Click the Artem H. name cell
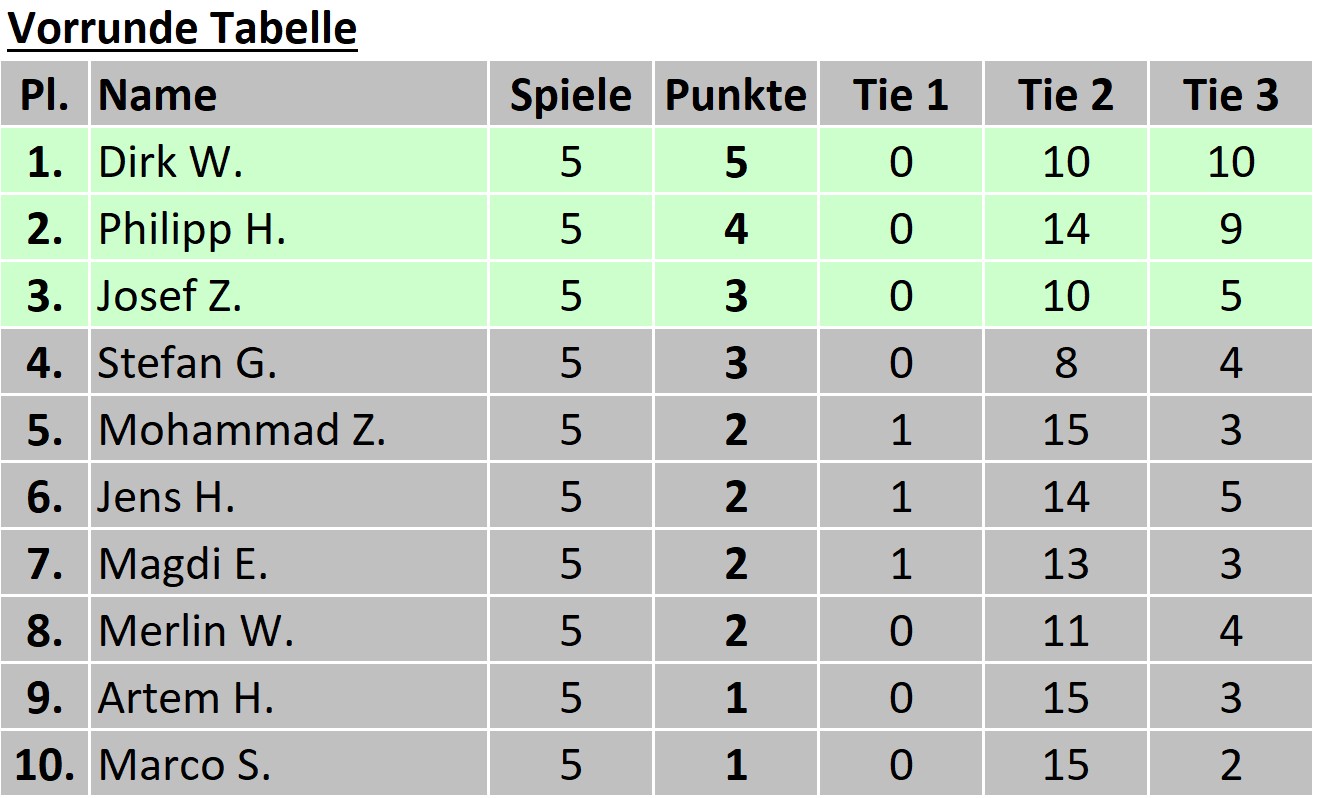This screenshot has width=1318, height=798. (186, 698)
